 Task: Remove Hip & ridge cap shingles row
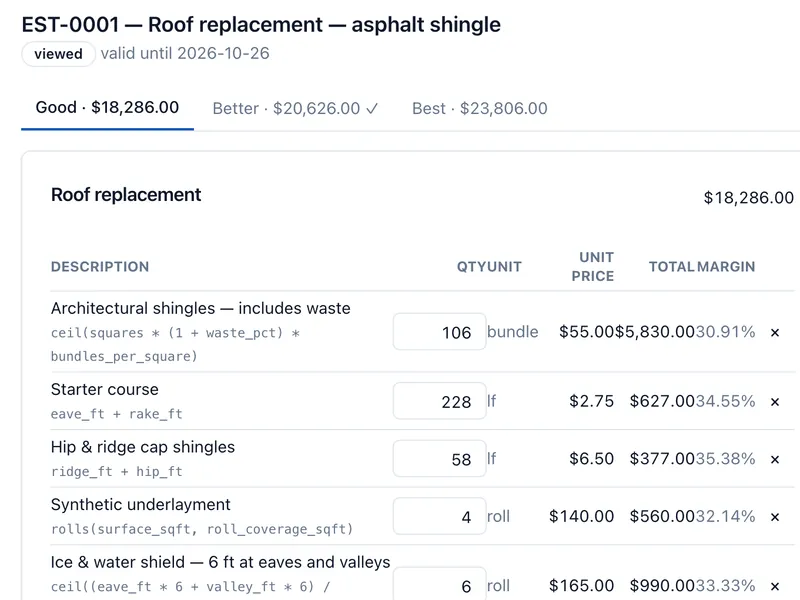pos(774,460)
